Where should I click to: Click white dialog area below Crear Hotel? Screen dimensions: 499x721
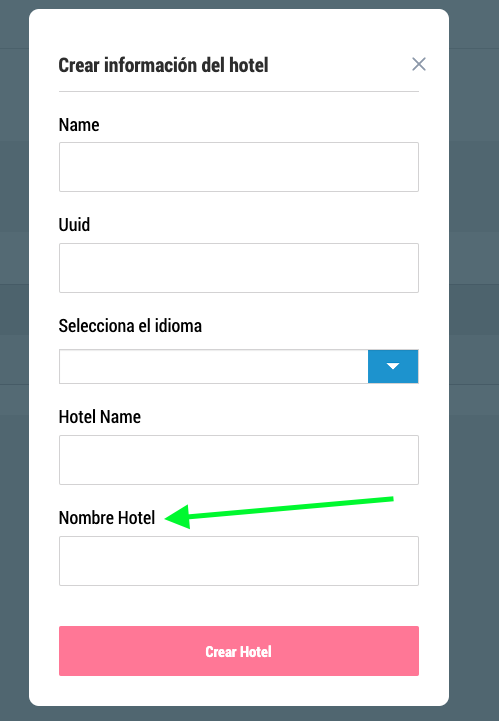[x=239, y=691]
